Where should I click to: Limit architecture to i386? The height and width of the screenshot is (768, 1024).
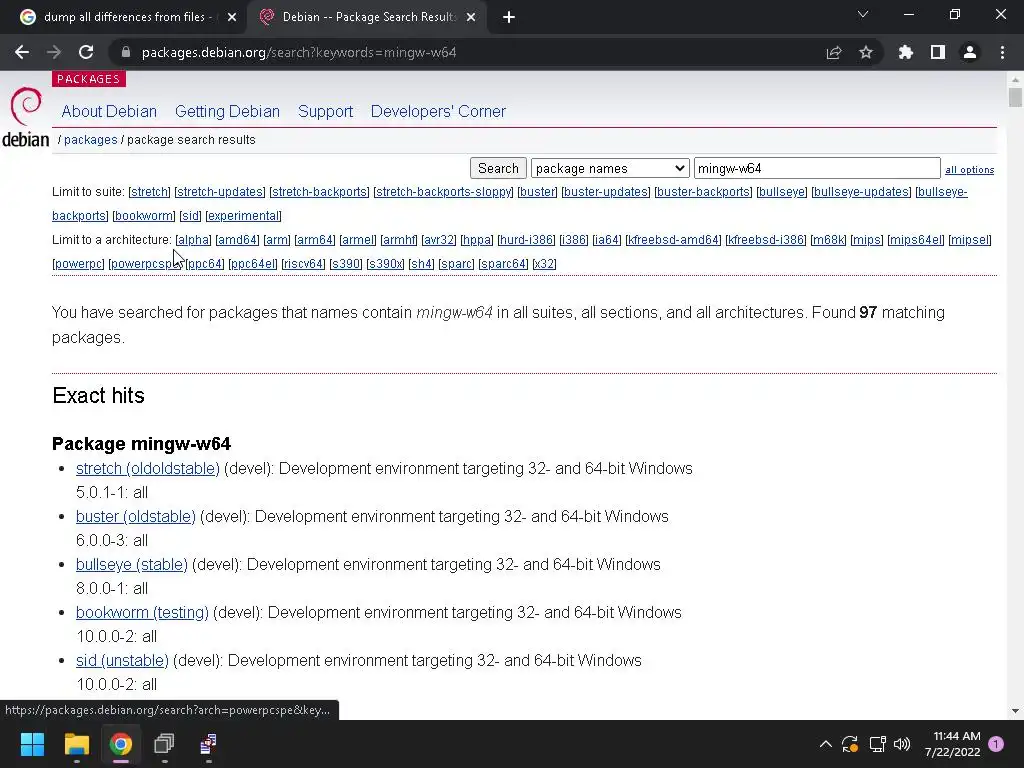pos(573,240)
